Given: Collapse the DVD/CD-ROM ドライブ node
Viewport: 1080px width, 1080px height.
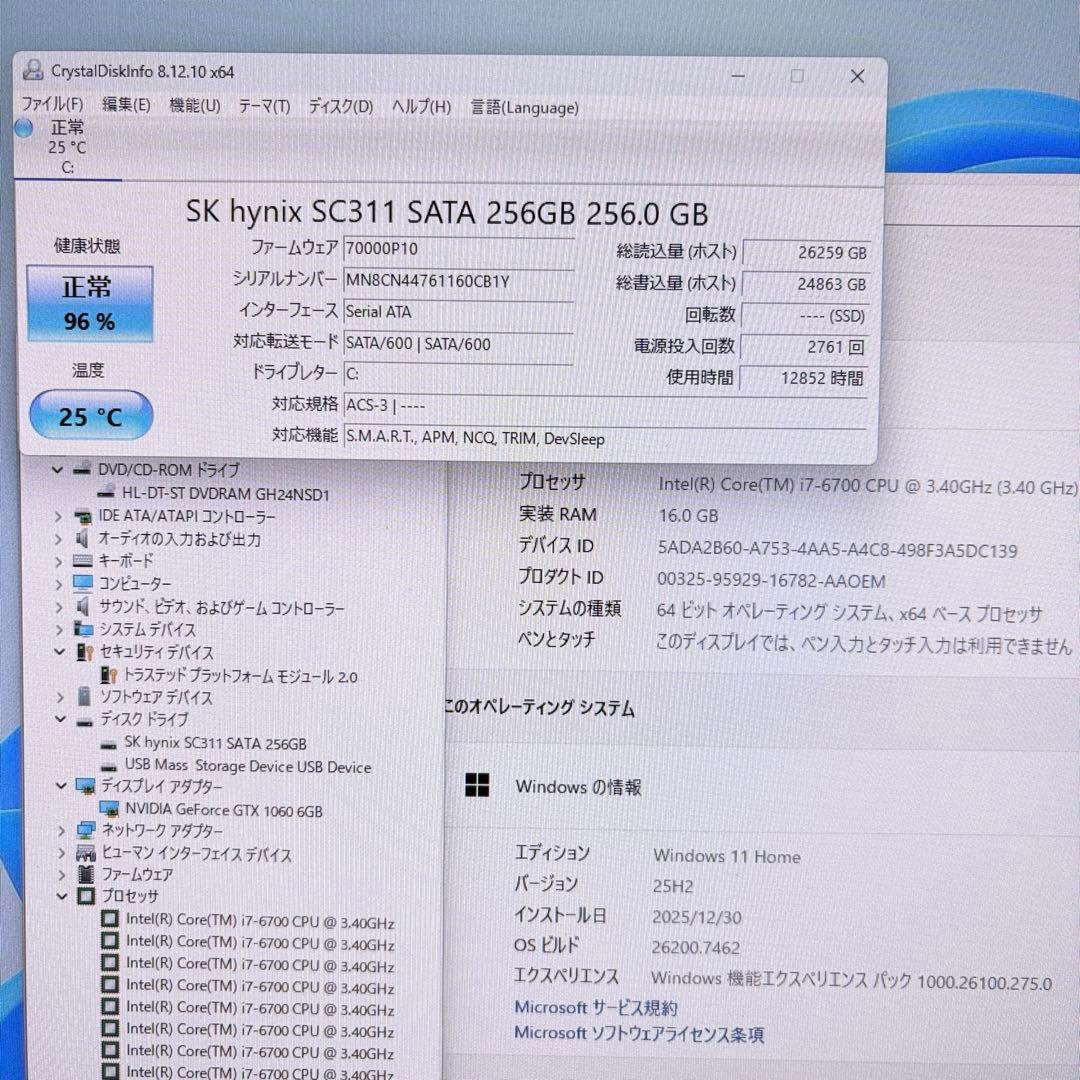Looking at the screenshot, I should coord(58,470).
